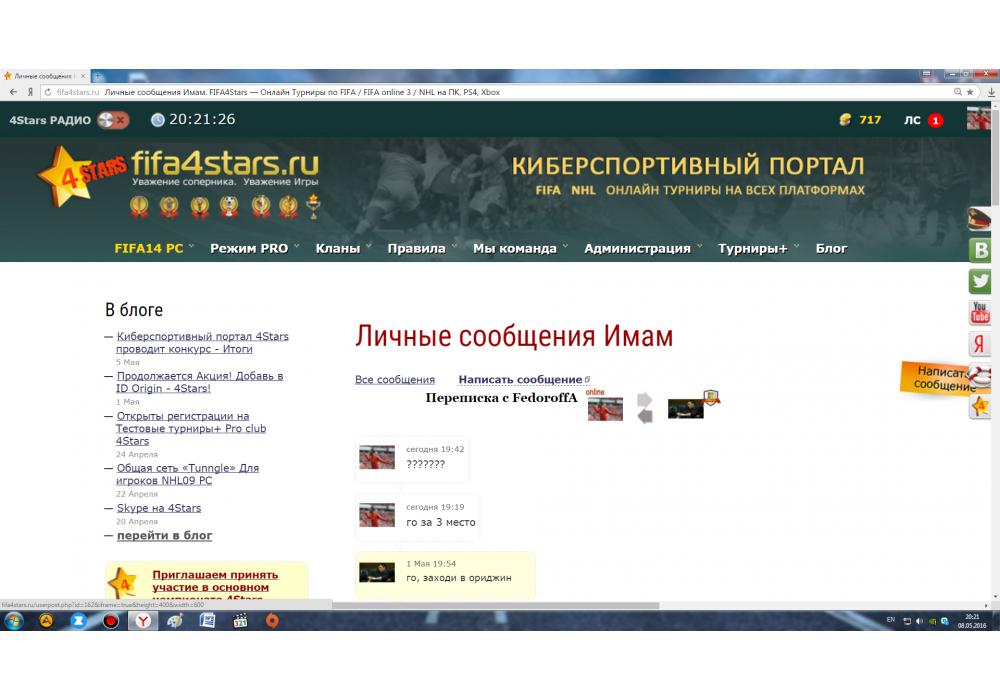1000x700 pixels.
Task: Open the Правила menu item
Action: point(416,248)
